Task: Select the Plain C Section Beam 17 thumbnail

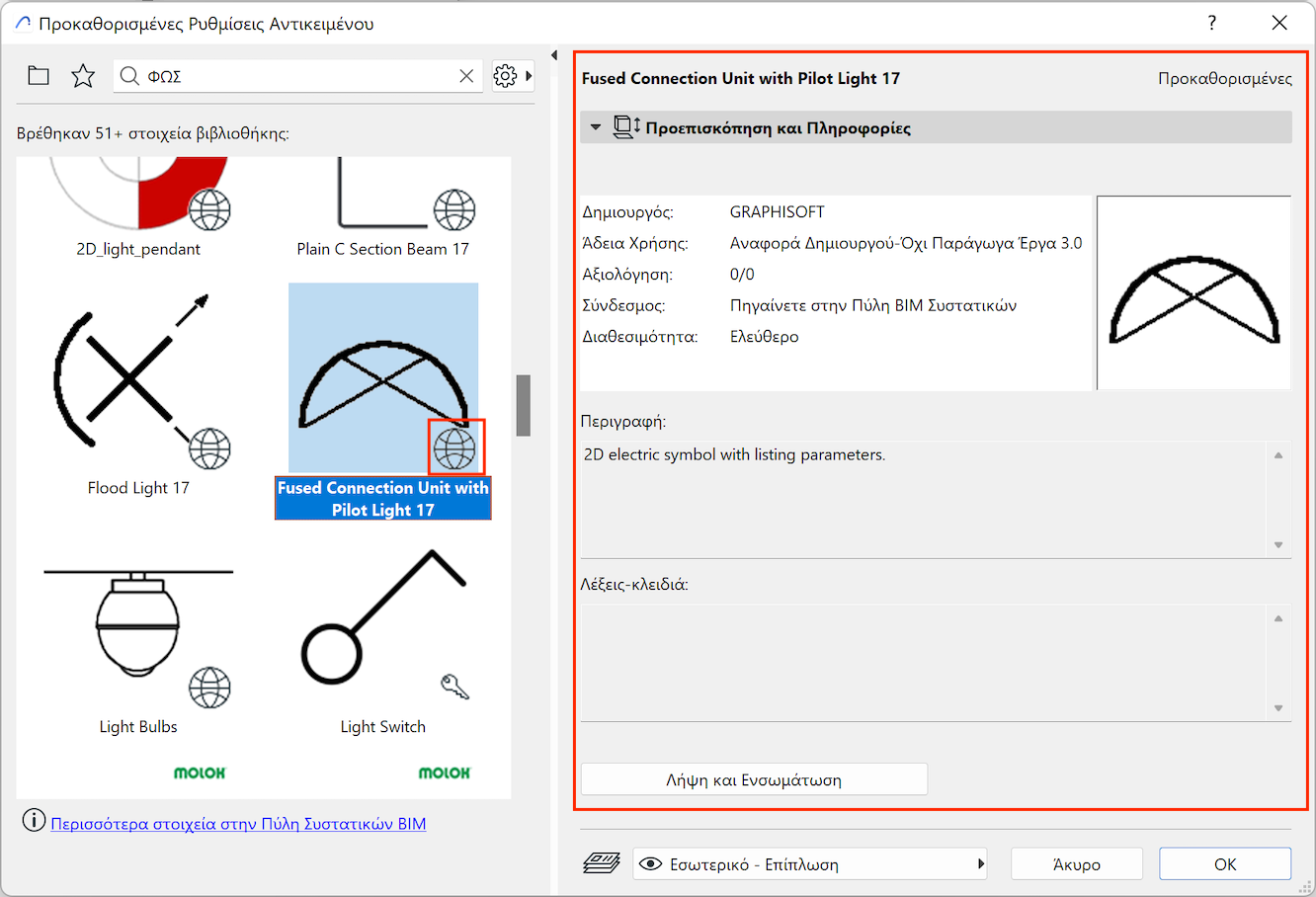Action: coord(383,195)
